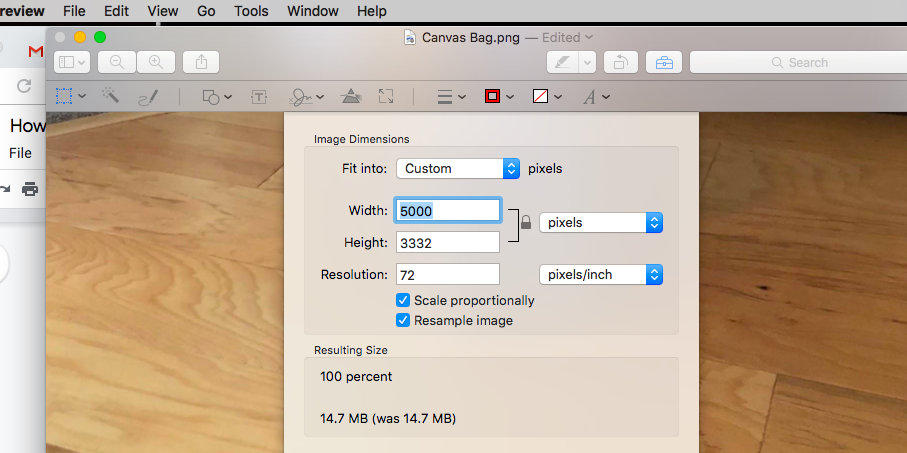Expand the width pixels unit dropdown
This screenshot has height=453, width=907.
point(600,222)
